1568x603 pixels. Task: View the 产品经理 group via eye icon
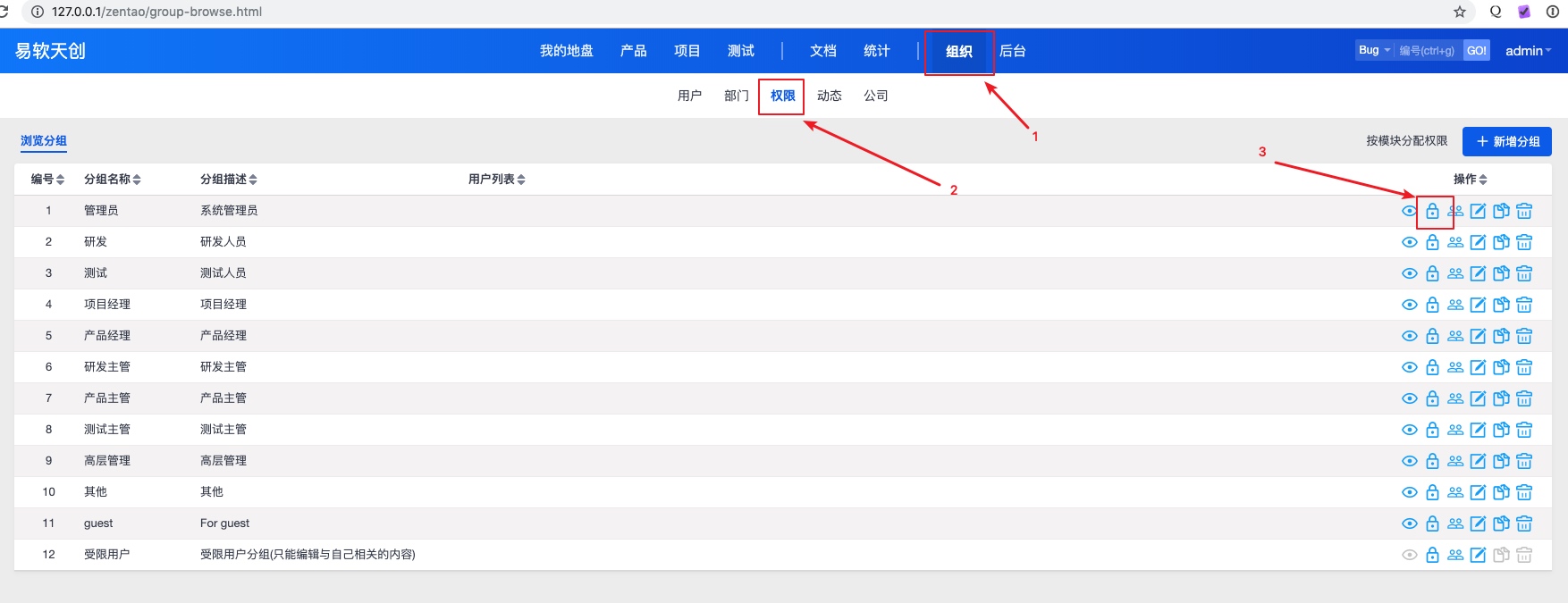(x=1410, y=336)
